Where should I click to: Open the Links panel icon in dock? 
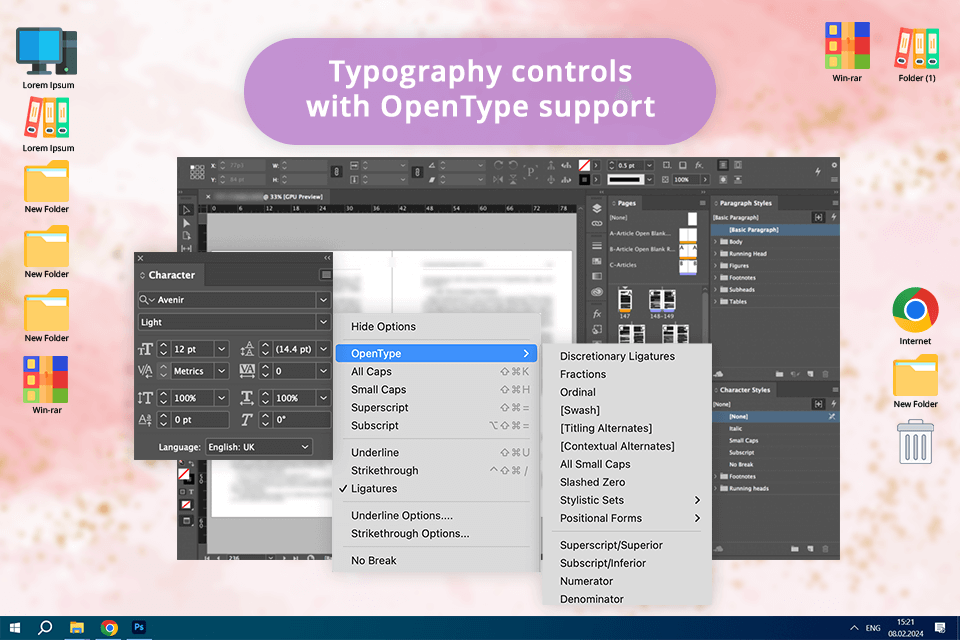(x=597, y=224)
